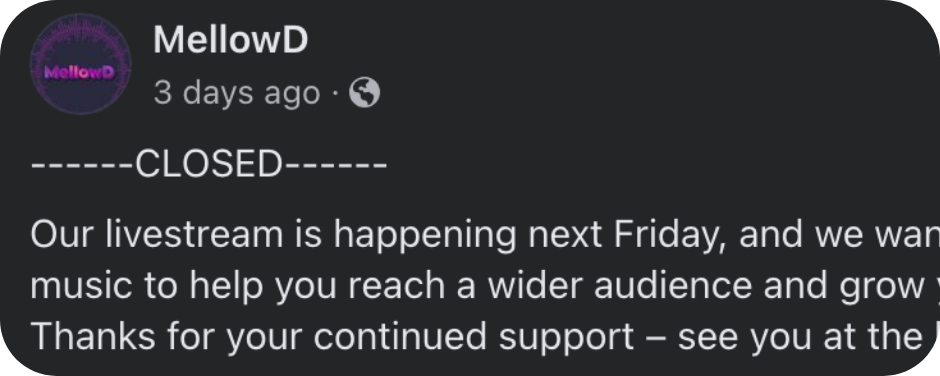Open the '3 days ago' timestamp link
Screen dimensions: 940x376
pos(237,93)
